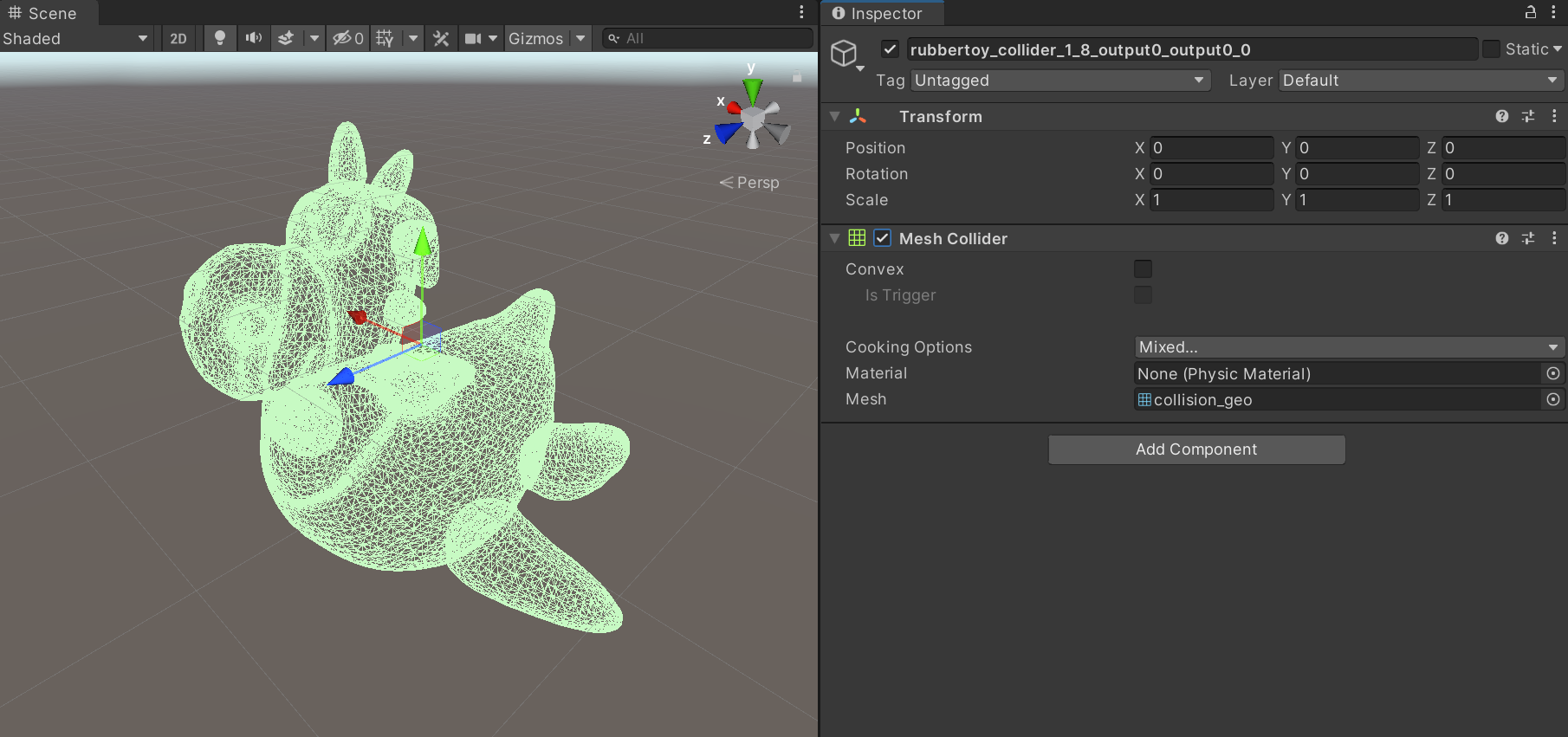Collapse the Transform component

[x=835, y=116]
